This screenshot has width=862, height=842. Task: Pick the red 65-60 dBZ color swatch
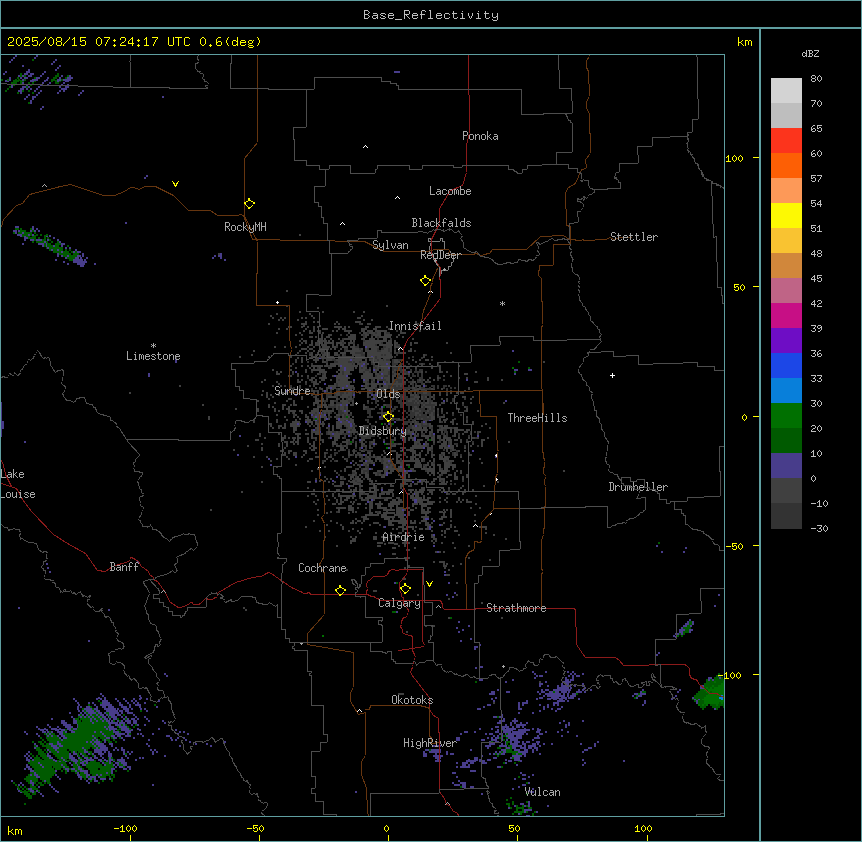point(786,141)
